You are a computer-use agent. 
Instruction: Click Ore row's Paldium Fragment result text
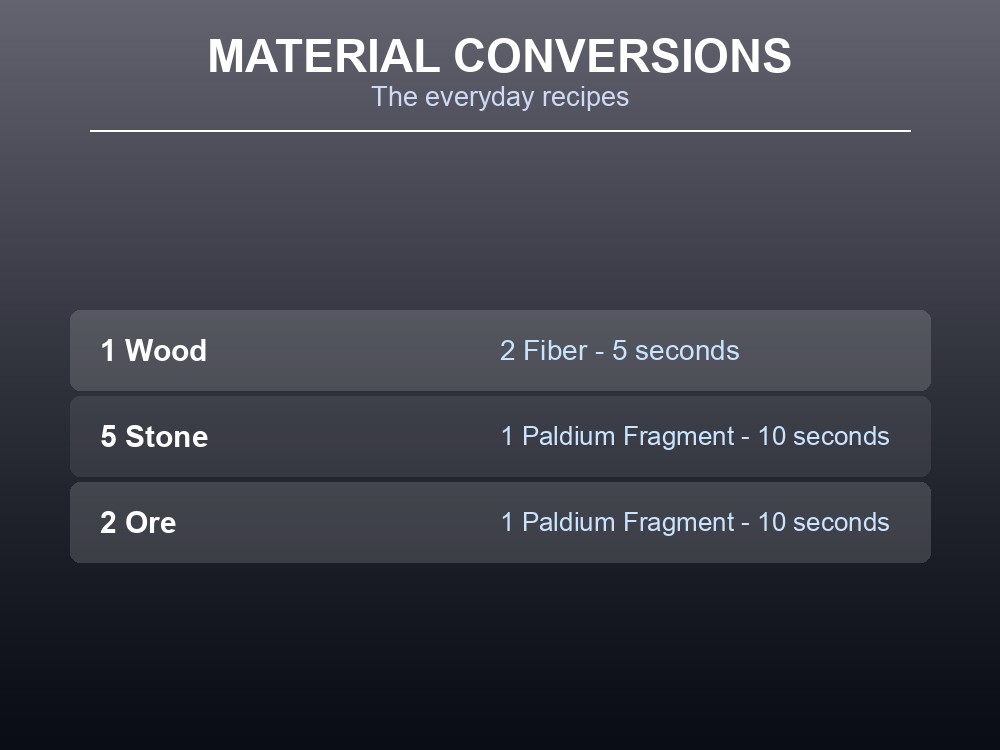point(695,522)
